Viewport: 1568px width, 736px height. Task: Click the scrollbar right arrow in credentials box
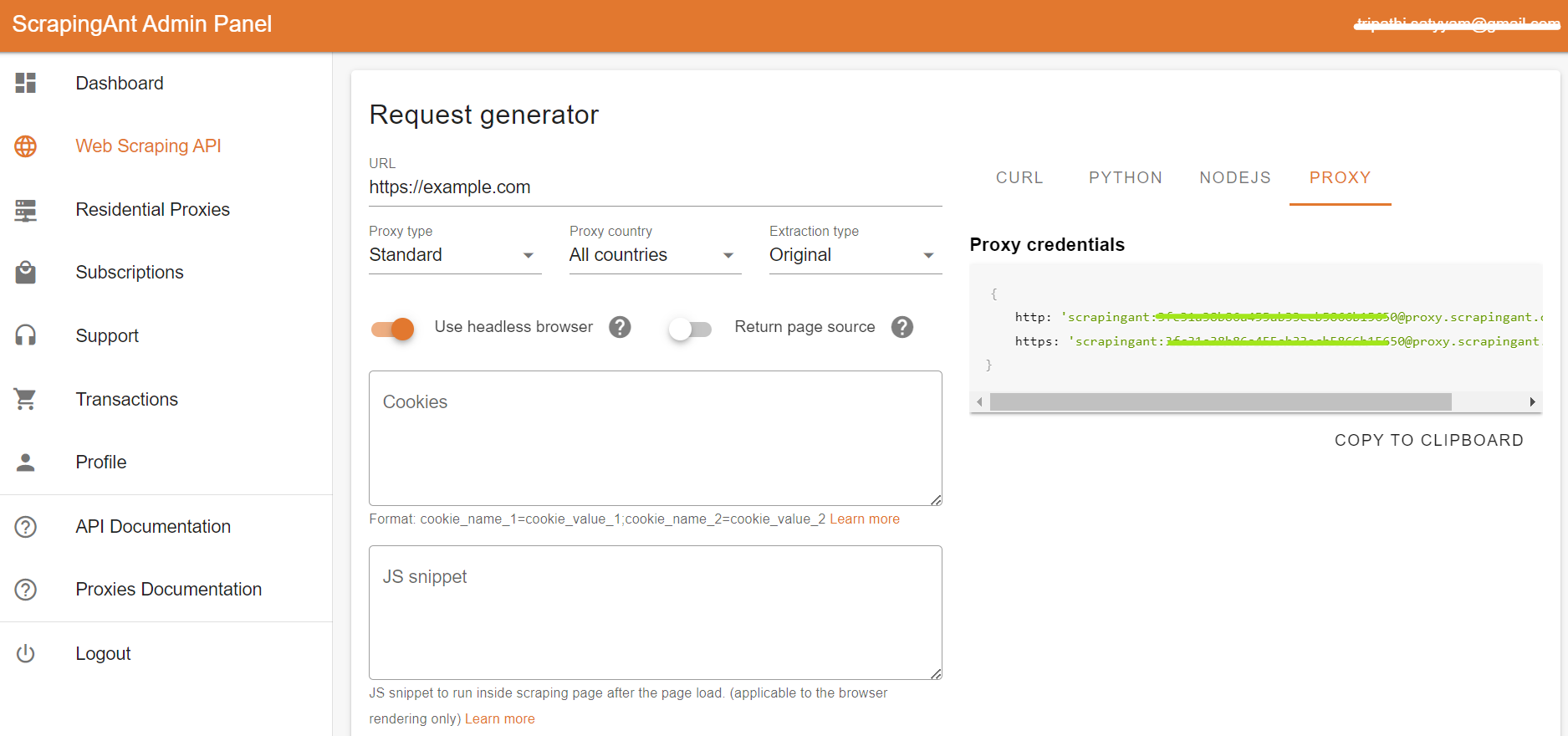click(1532, 402)
